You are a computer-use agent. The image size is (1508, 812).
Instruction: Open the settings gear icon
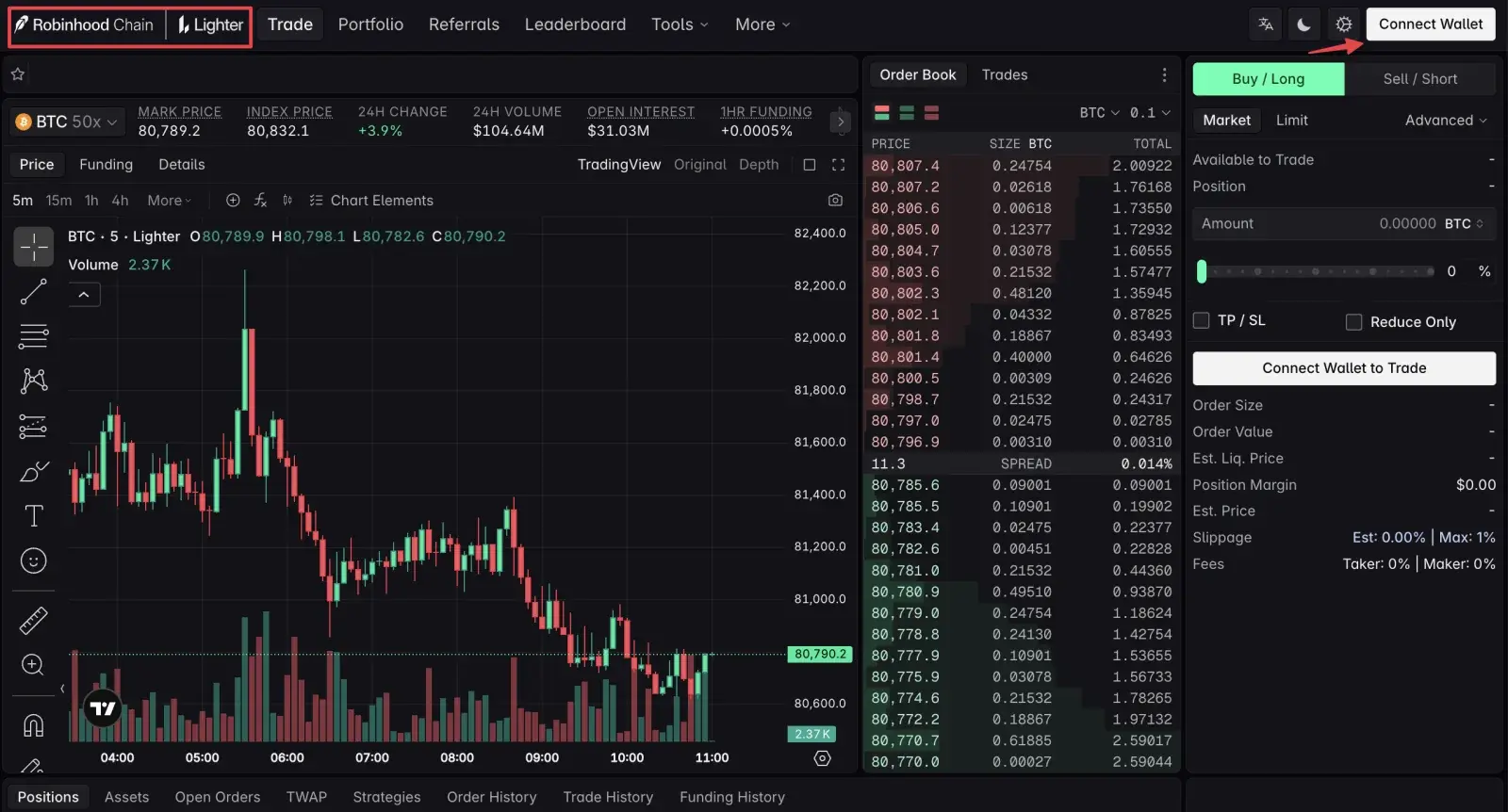1344,24
